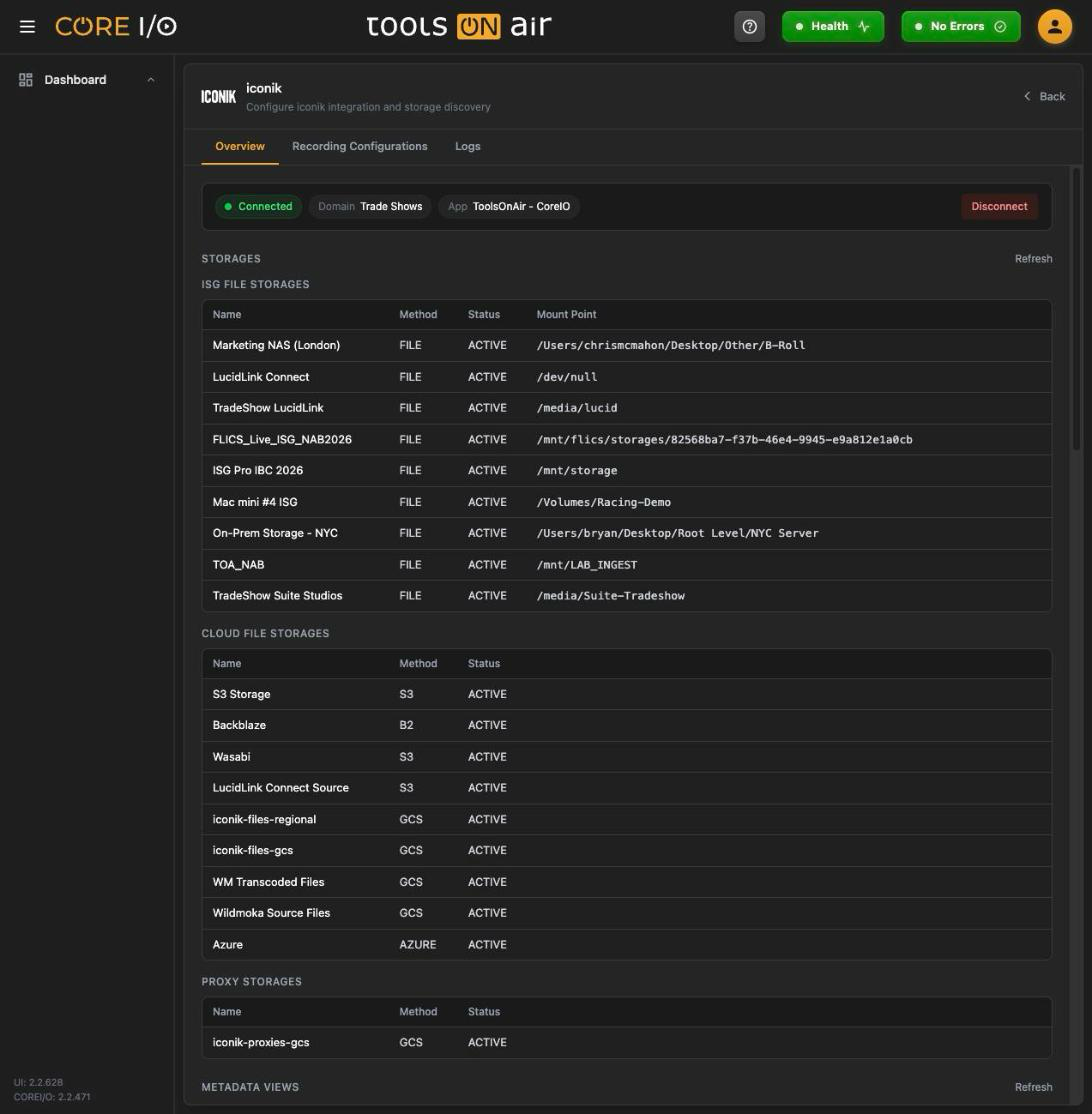Click the UI: 2.2.628 version text

[x=38, y=1082]
